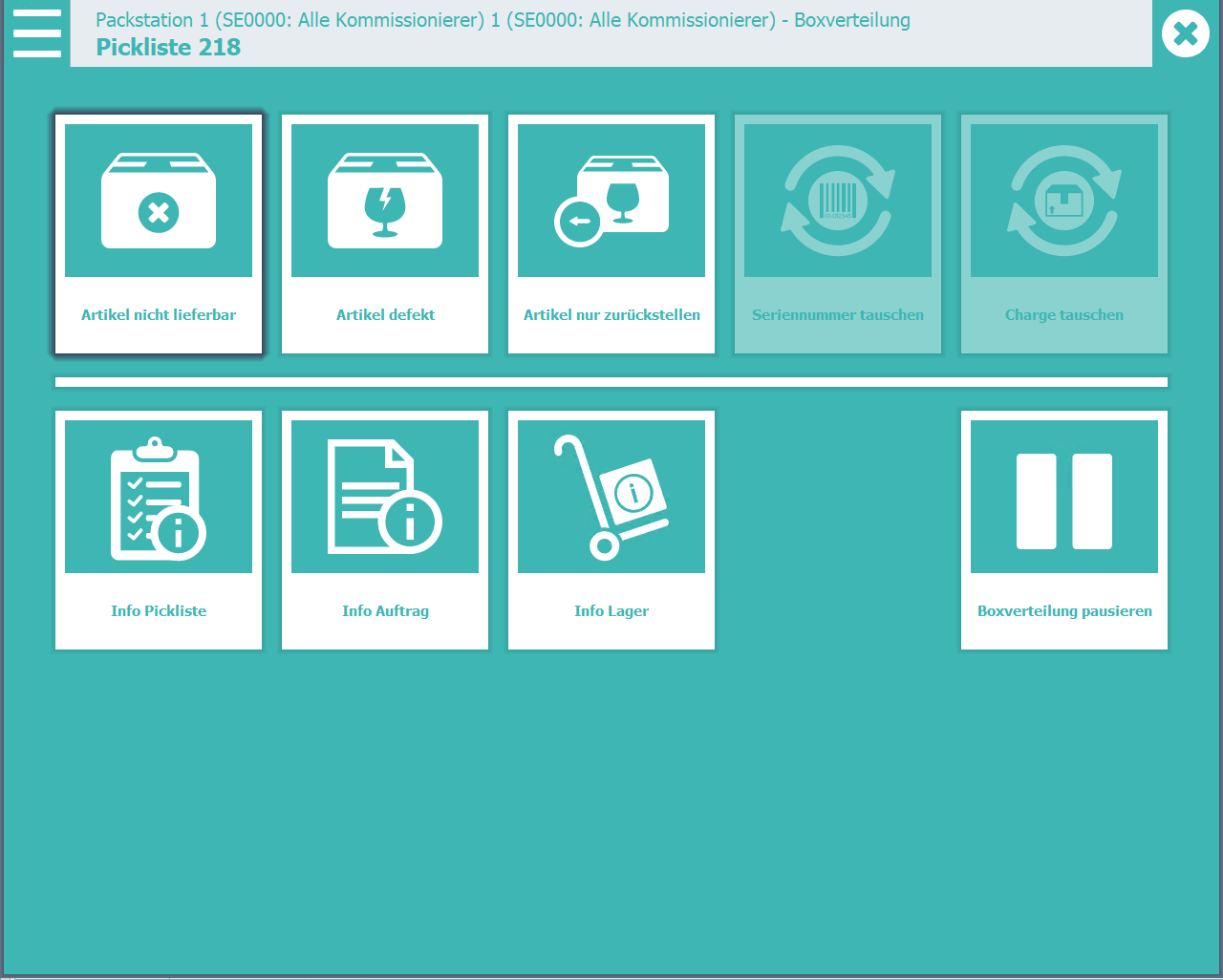The height and width of the screenshot is (980, 1223).
Task: Select the 'Artikel nicht lieferbar' label
Action: coord(159,315)
